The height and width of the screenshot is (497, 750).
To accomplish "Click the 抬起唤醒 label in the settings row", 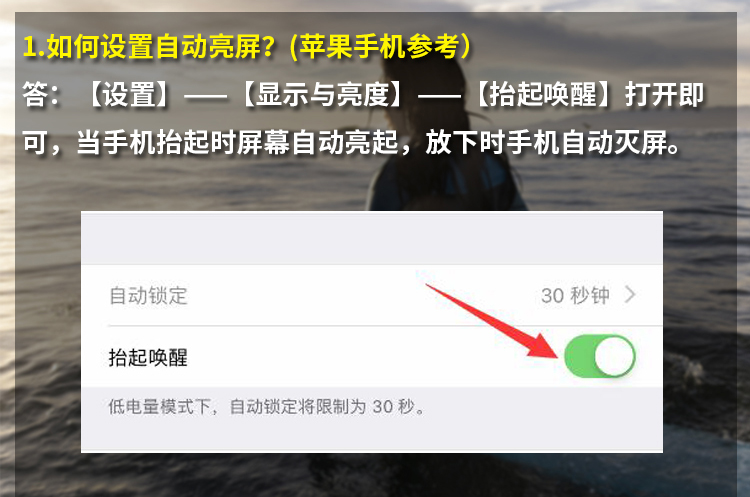I will [148, 357].
